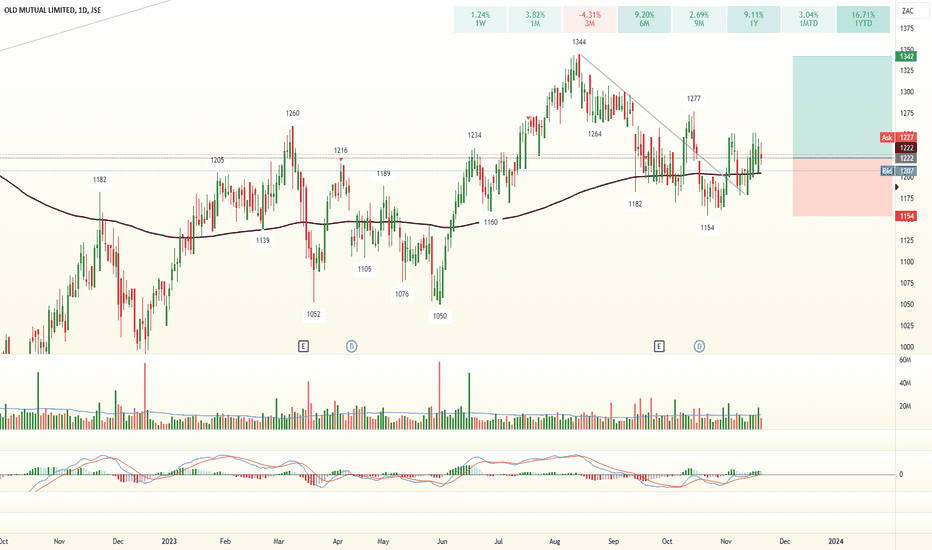Click the small arrow on the price axis
The height and width of the screenshot is (550, 932).
[x=898, y=187]
